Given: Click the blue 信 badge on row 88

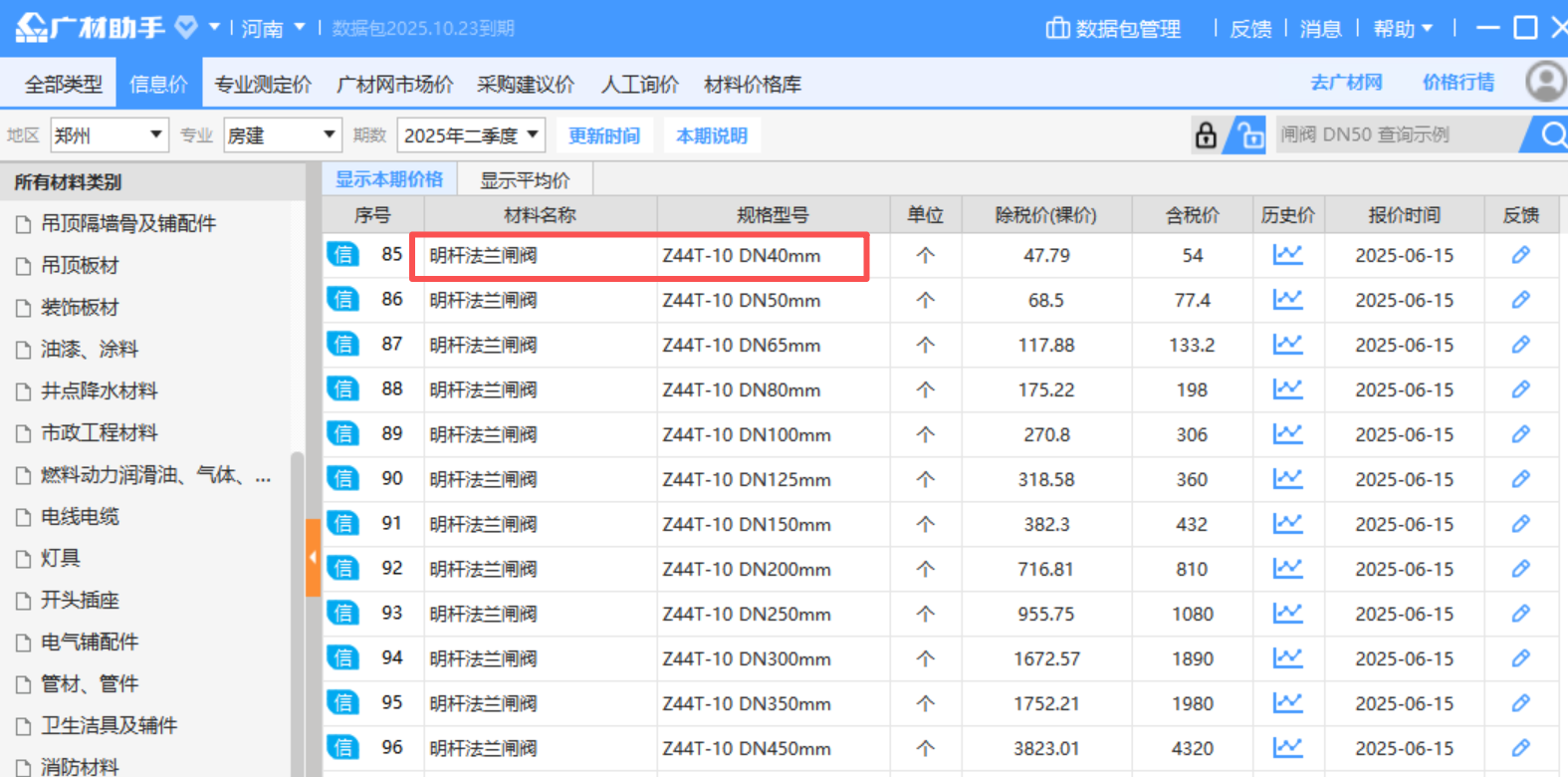Looking at the screenshot, I should [x=342, y=389].
